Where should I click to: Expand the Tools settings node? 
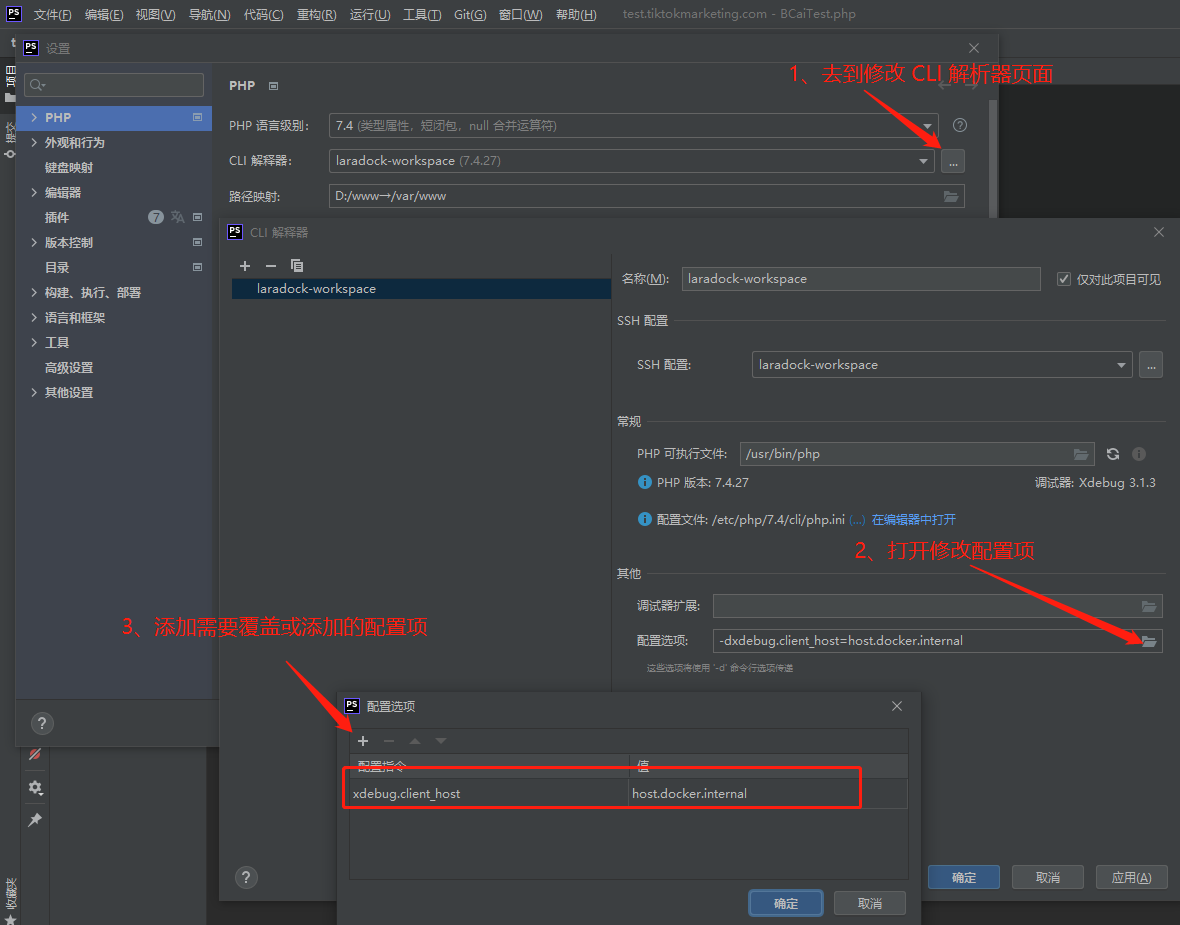(x=34, y=342)
